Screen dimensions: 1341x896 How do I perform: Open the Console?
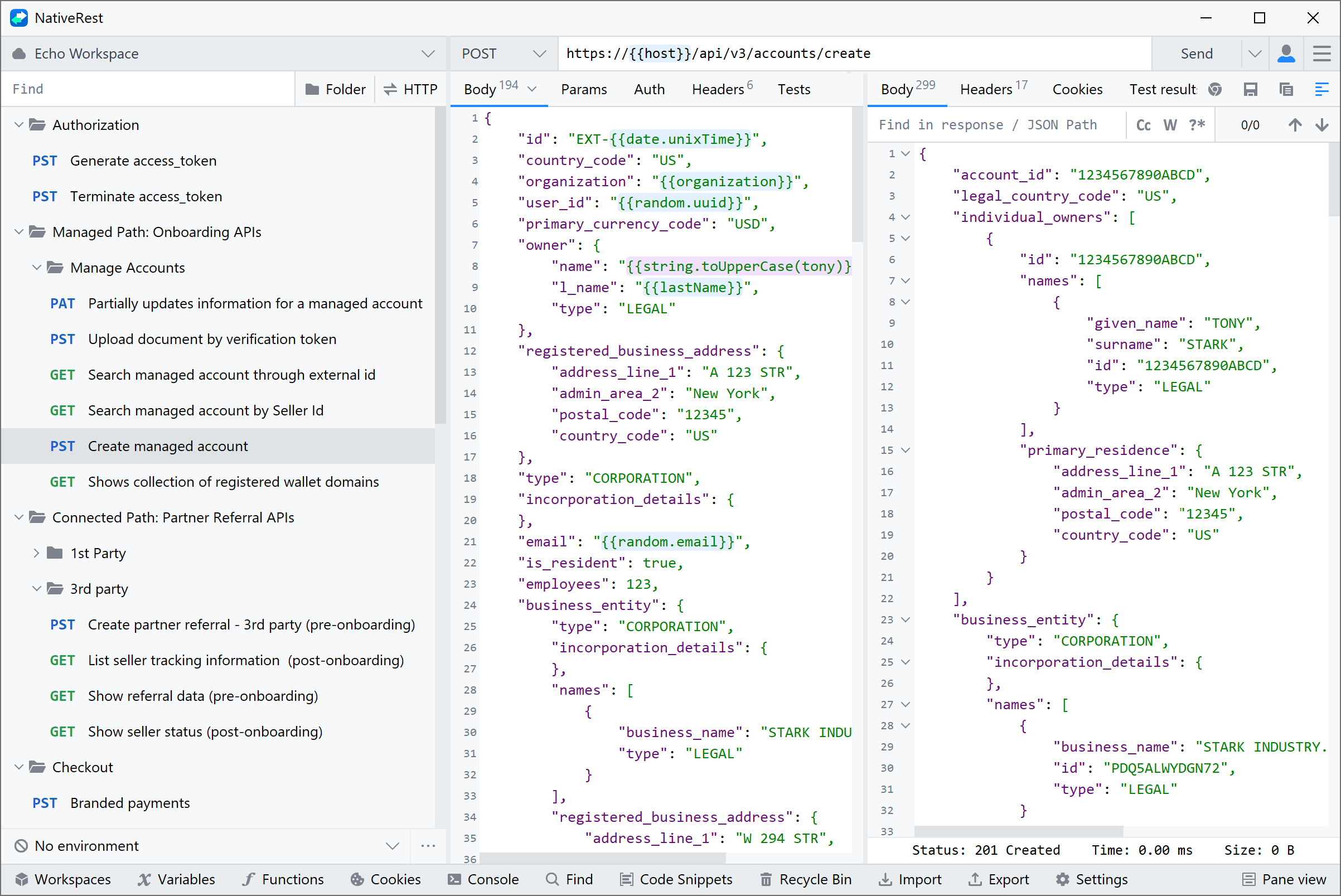tap(483, 879)
